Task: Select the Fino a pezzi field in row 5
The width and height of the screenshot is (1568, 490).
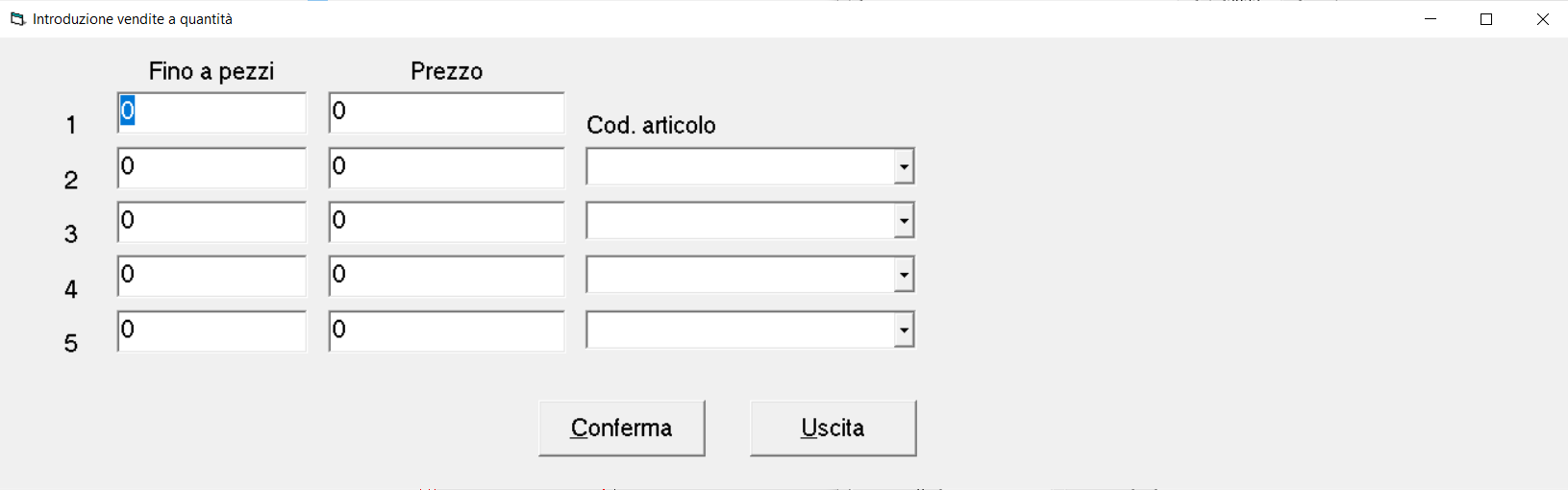Action: pyautogui.click(x=212, y=331)
